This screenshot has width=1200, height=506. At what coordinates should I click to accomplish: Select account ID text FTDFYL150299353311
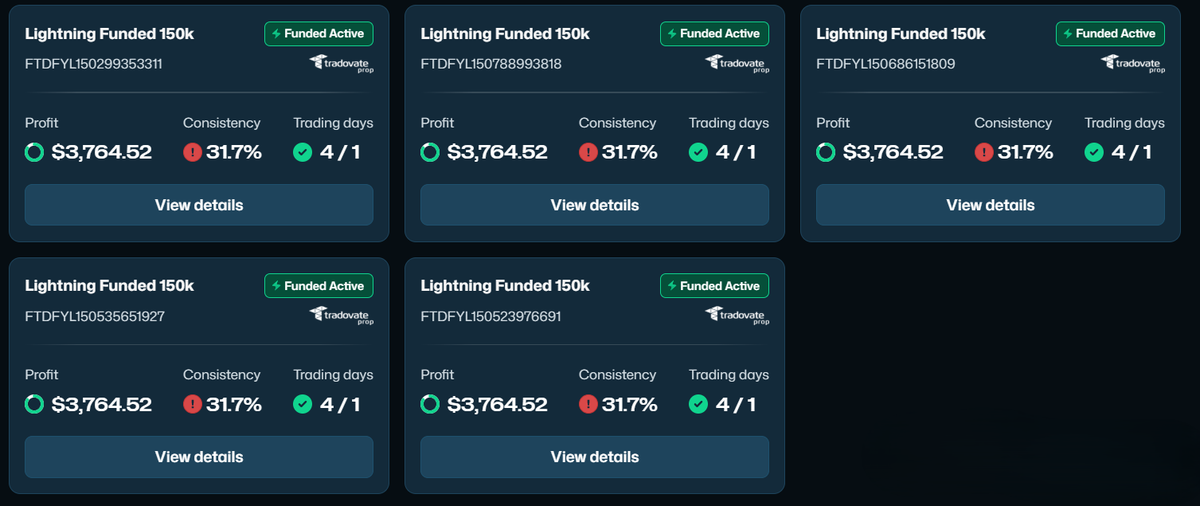tap(94, 64)
